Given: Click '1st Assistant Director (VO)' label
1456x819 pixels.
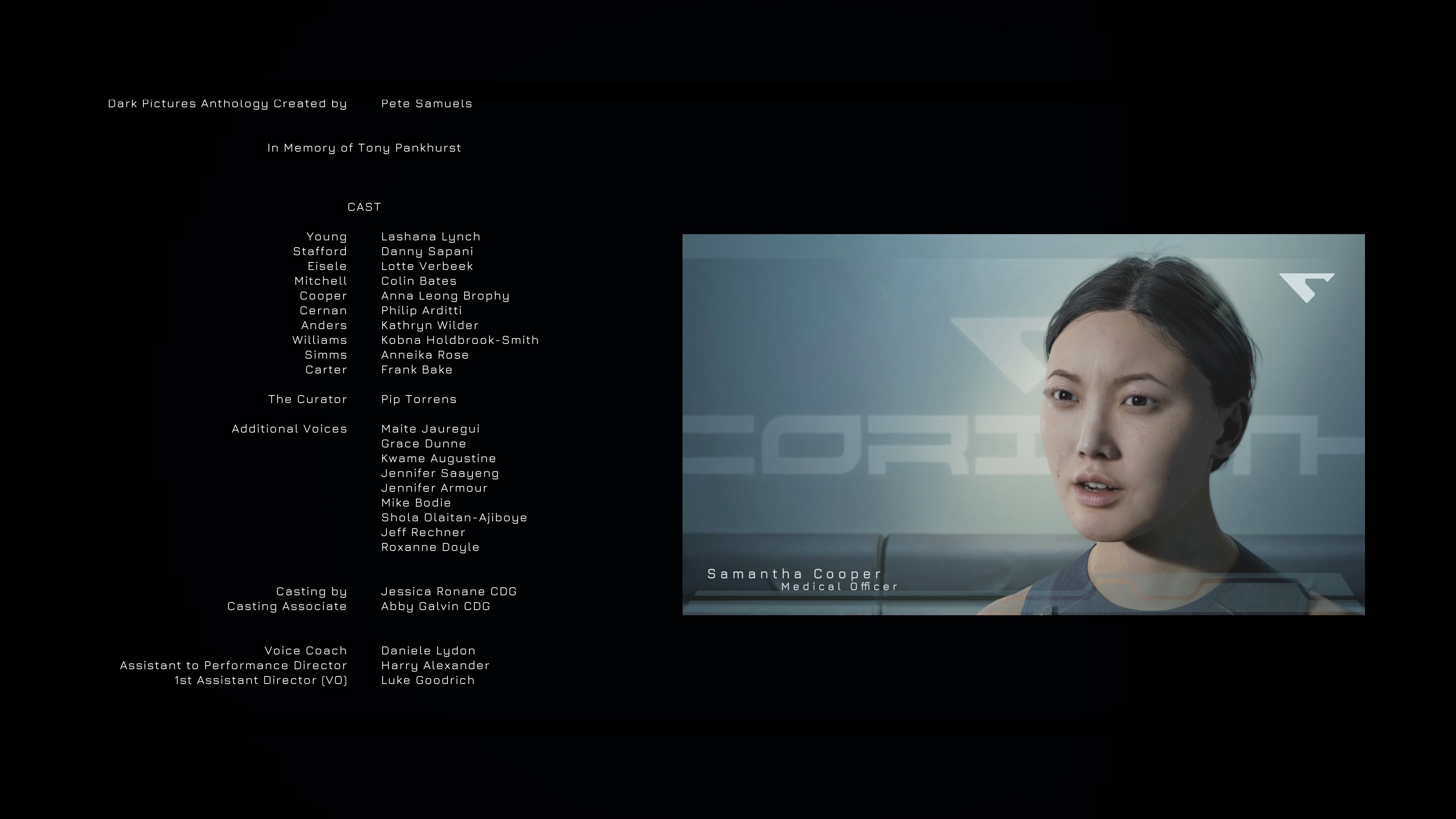Looking at the screenshot, I should pos(260,681).
